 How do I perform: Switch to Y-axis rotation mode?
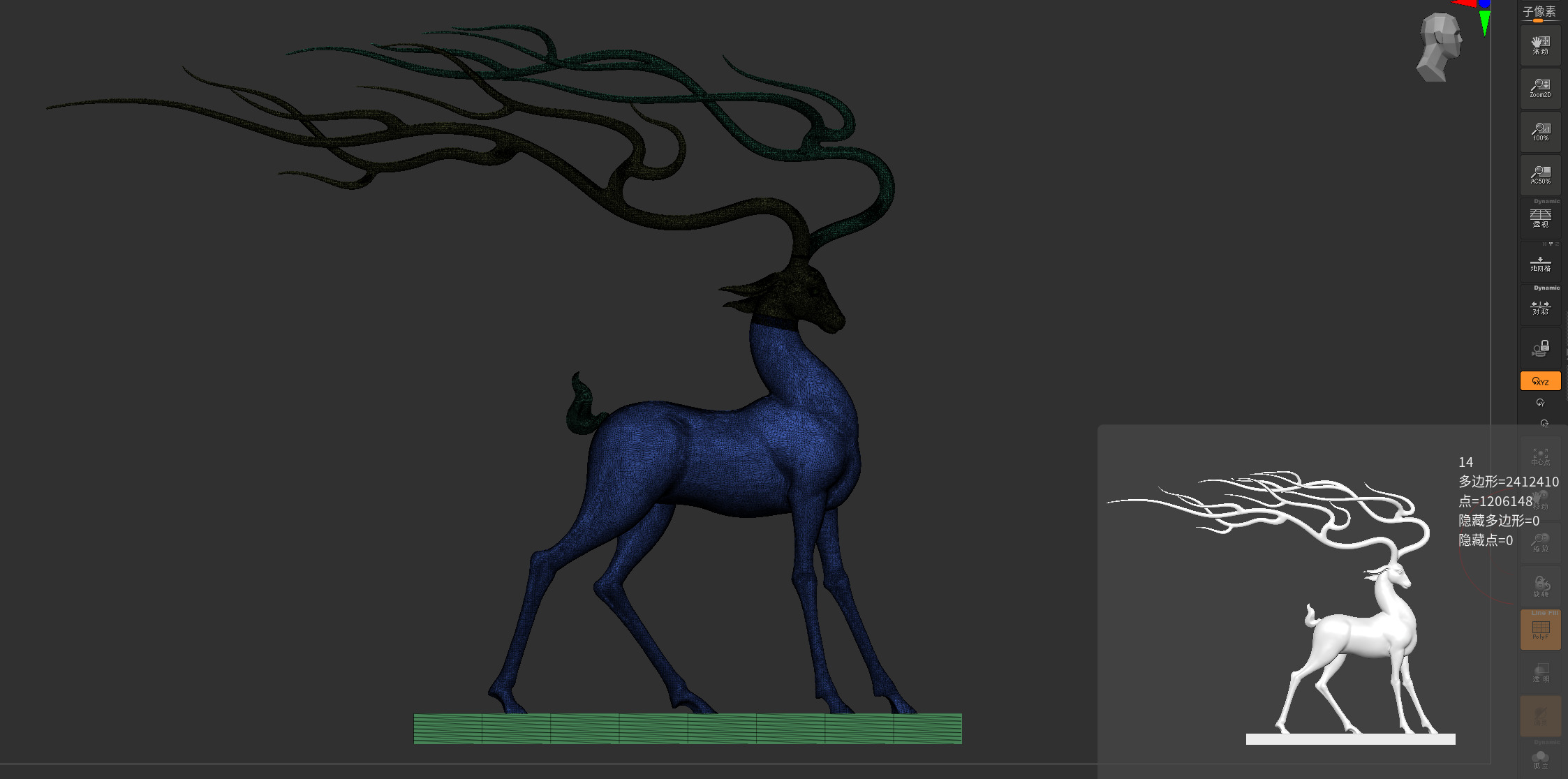point(1540,403)
